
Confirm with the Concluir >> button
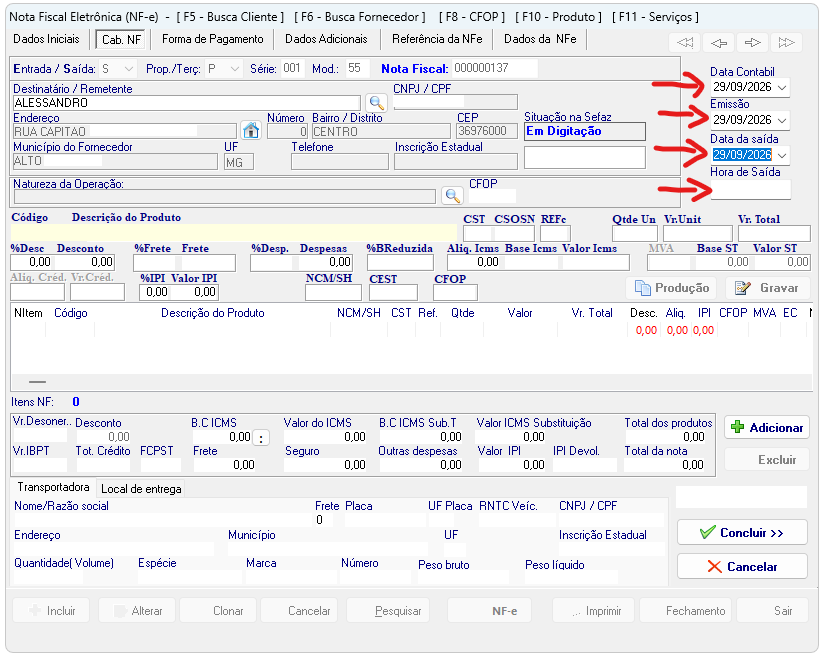(742, 533)
